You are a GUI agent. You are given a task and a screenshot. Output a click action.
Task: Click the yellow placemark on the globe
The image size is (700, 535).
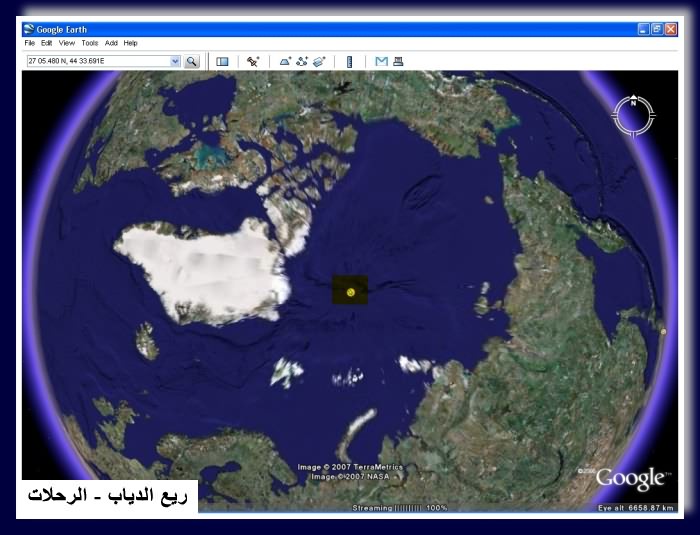pyautogui.click(x=350, y=292)
